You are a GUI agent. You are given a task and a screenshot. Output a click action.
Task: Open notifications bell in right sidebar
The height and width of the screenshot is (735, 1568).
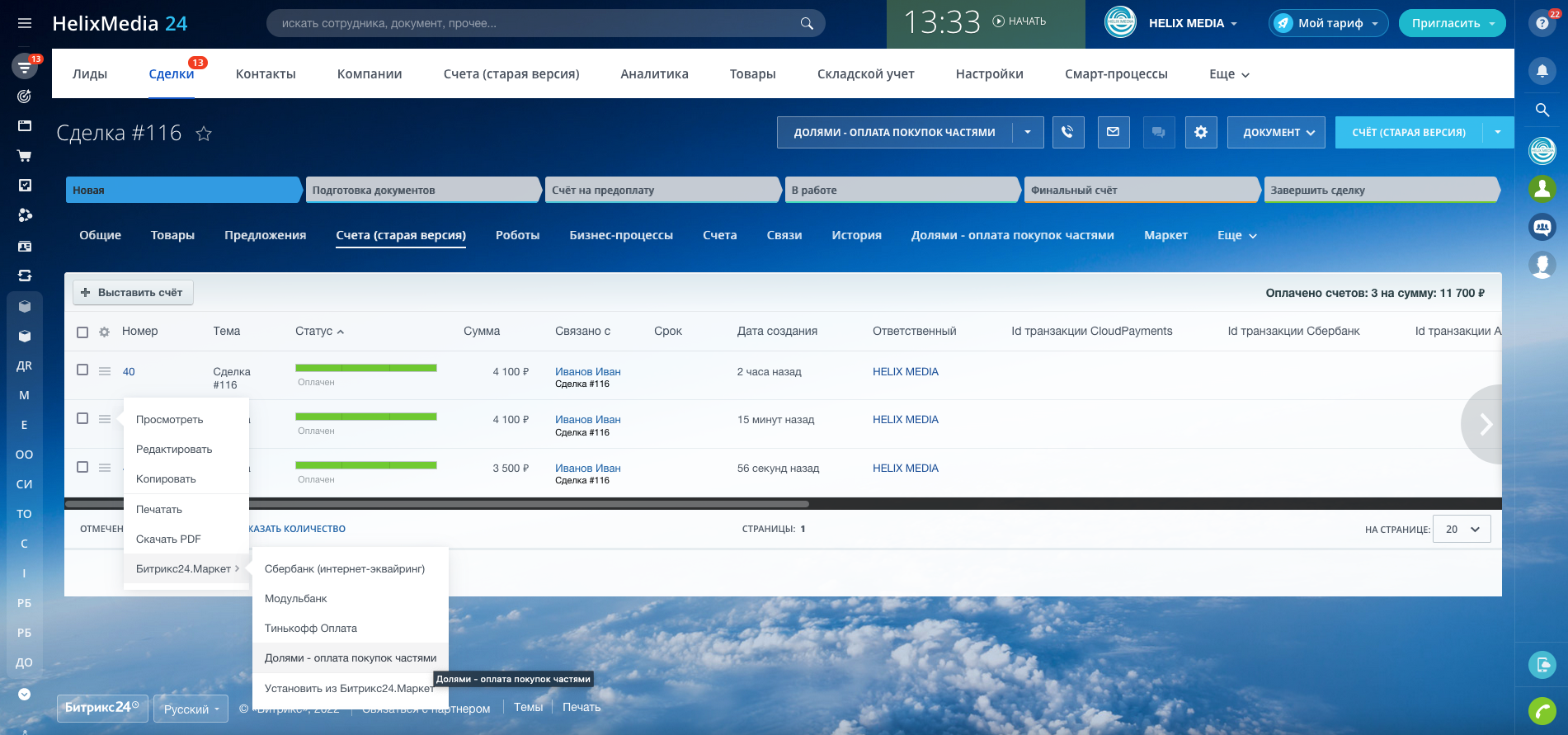[x=1542, y=71]
